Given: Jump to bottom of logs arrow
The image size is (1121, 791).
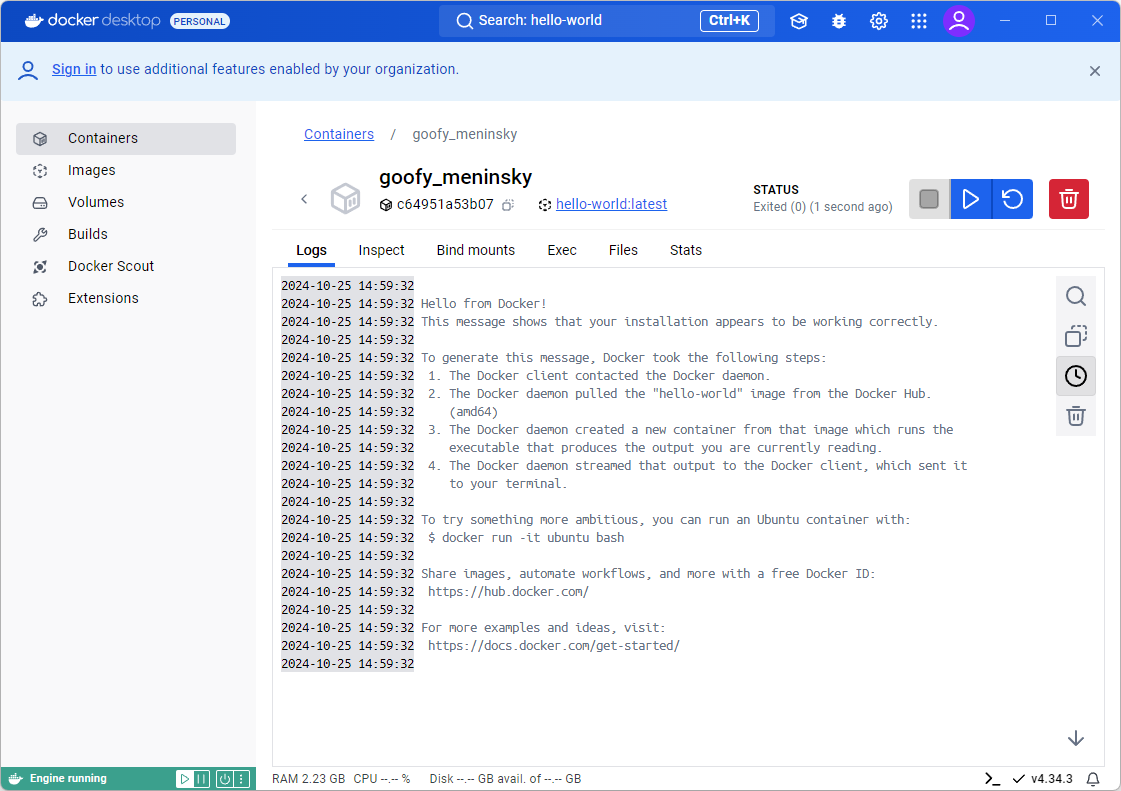Looking at the screenshot, I should coord(1075,739).
